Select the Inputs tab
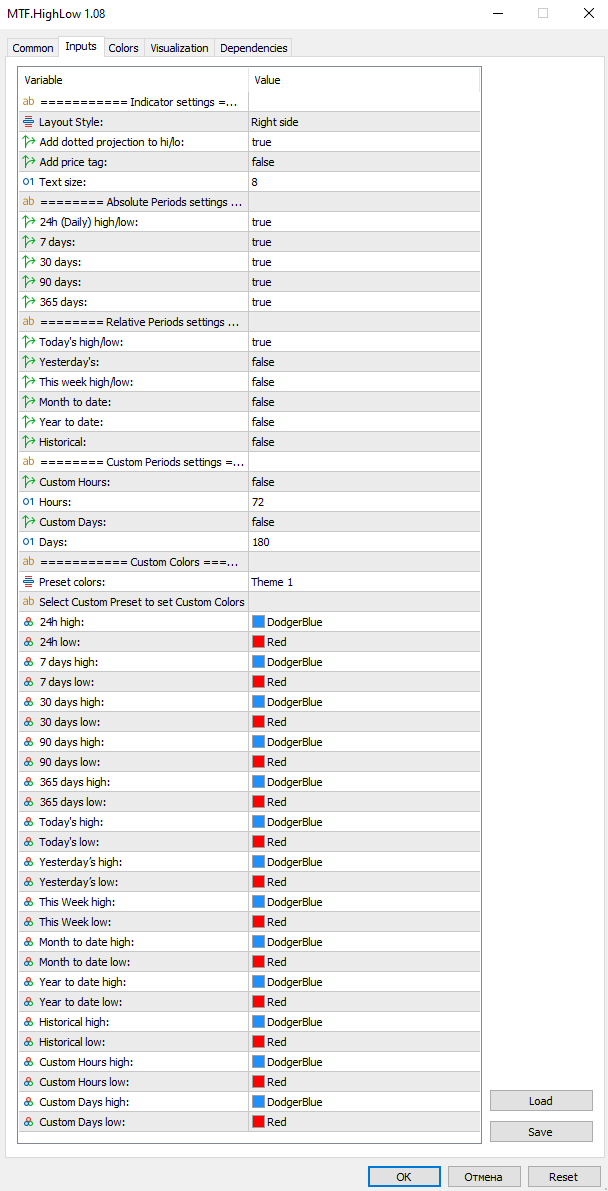This screenshot has height=1191, width=608. click(x=81, y=46)
